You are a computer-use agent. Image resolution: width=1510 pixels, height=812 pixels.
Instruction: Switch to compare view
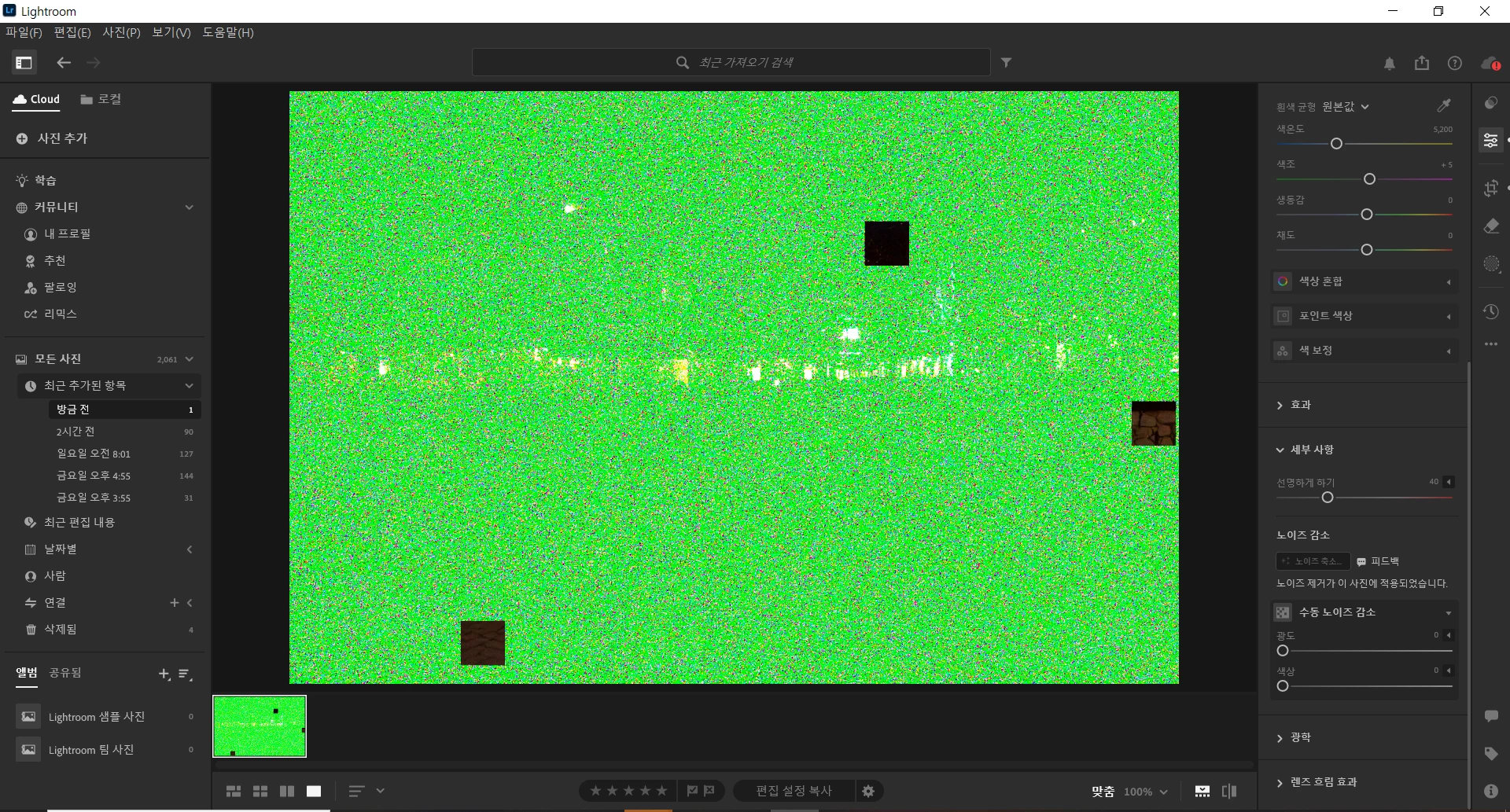287,792
